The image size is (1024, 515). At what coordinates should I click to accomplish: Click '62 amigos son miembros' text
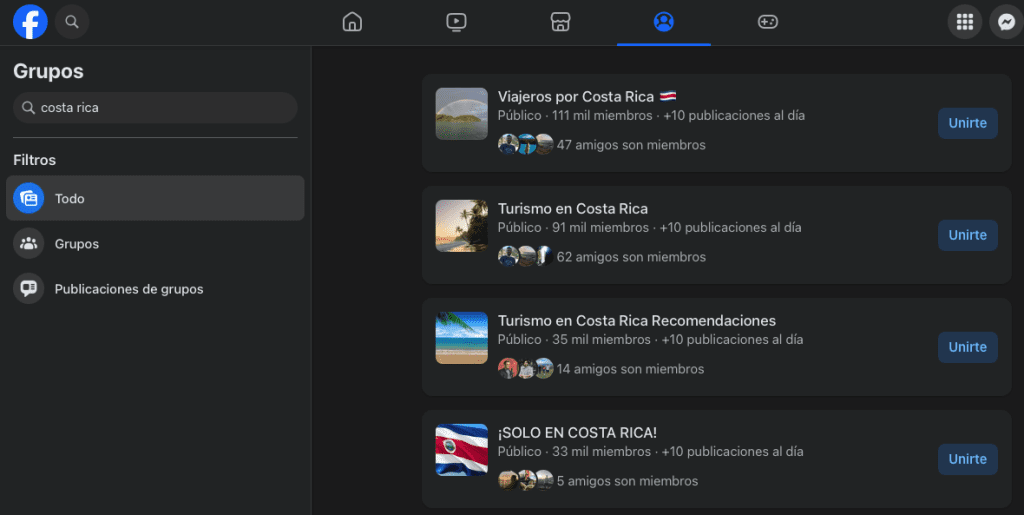coord(631,257)
